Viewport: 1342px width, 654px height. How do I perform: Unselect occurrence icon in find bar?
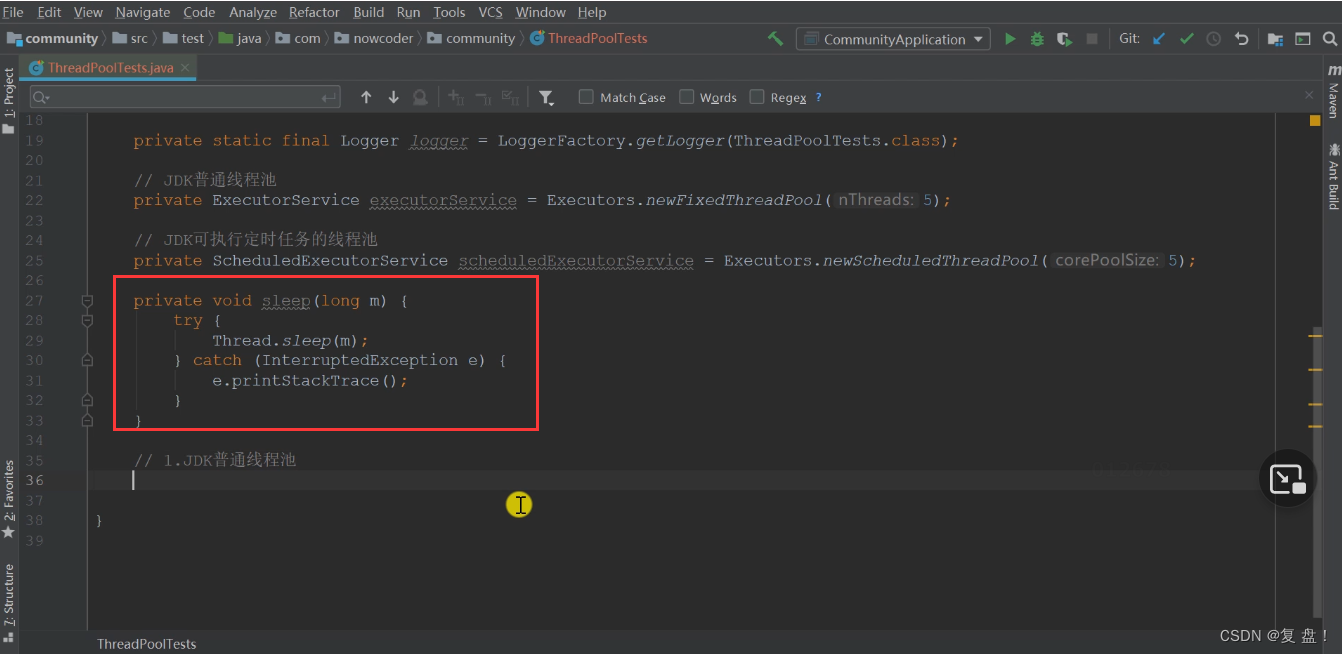coord(483,97)
